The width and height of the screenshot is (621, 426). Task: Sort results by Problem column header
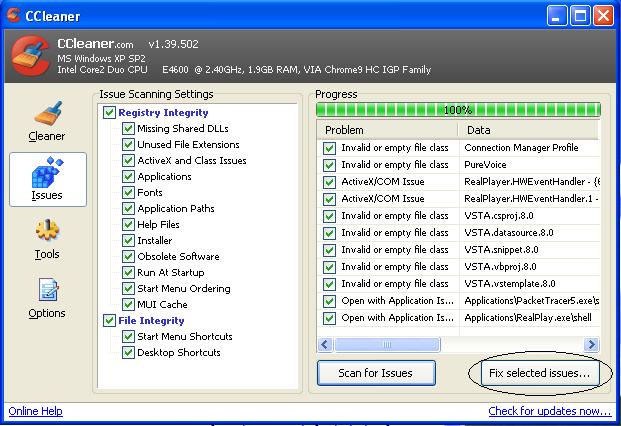tap(387, 130)
